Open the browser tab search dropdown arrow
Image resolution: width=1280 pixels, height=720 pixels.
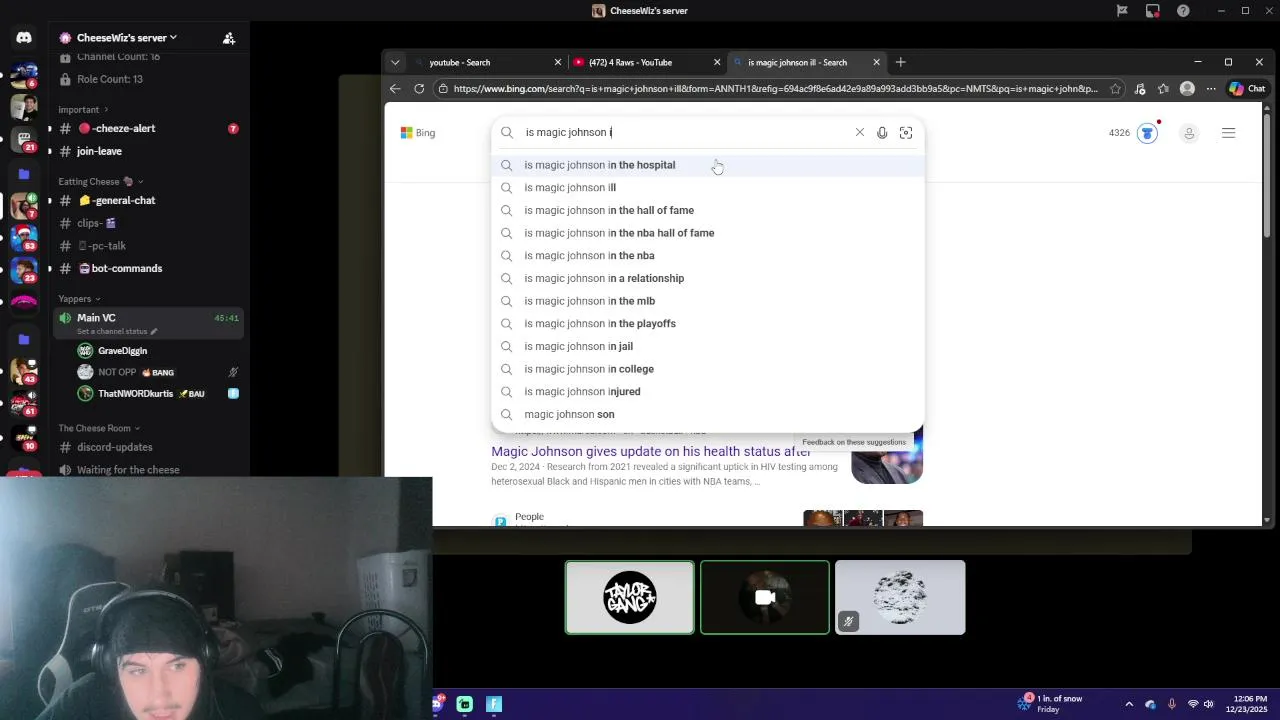point(395,62)
